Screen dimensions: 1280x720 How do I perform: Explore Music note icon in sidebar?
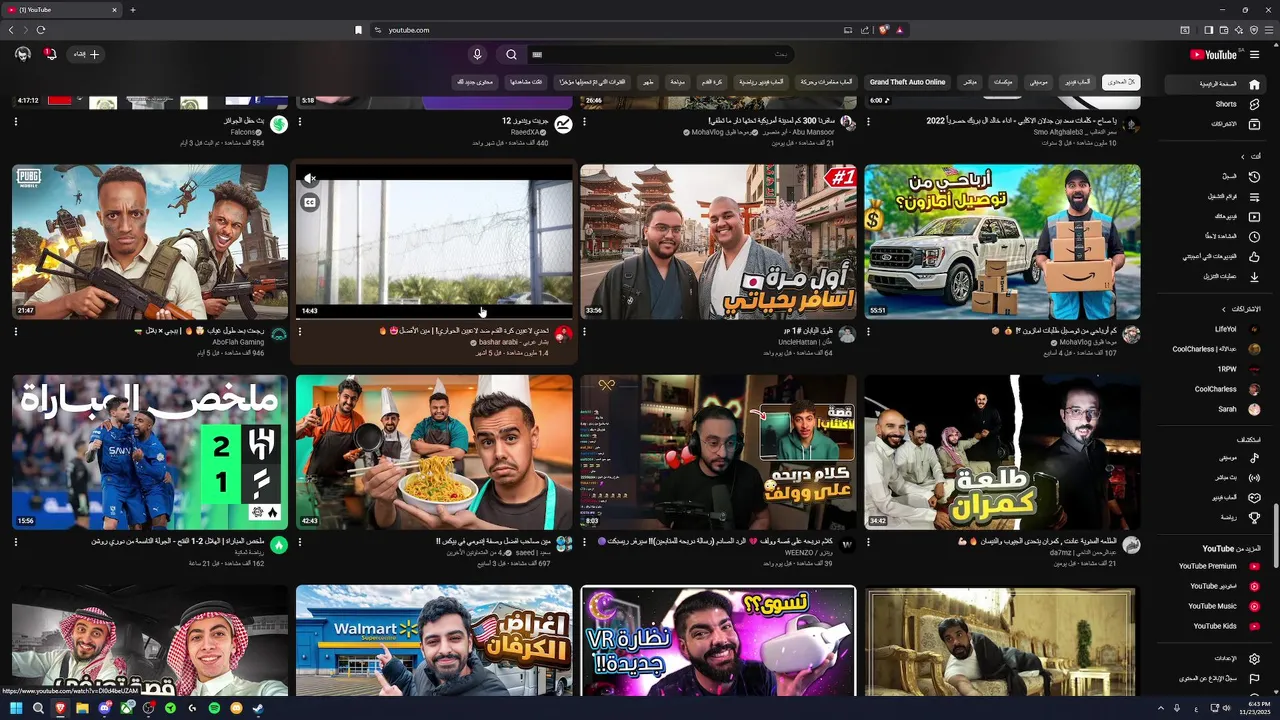[x=1254, y=457]
